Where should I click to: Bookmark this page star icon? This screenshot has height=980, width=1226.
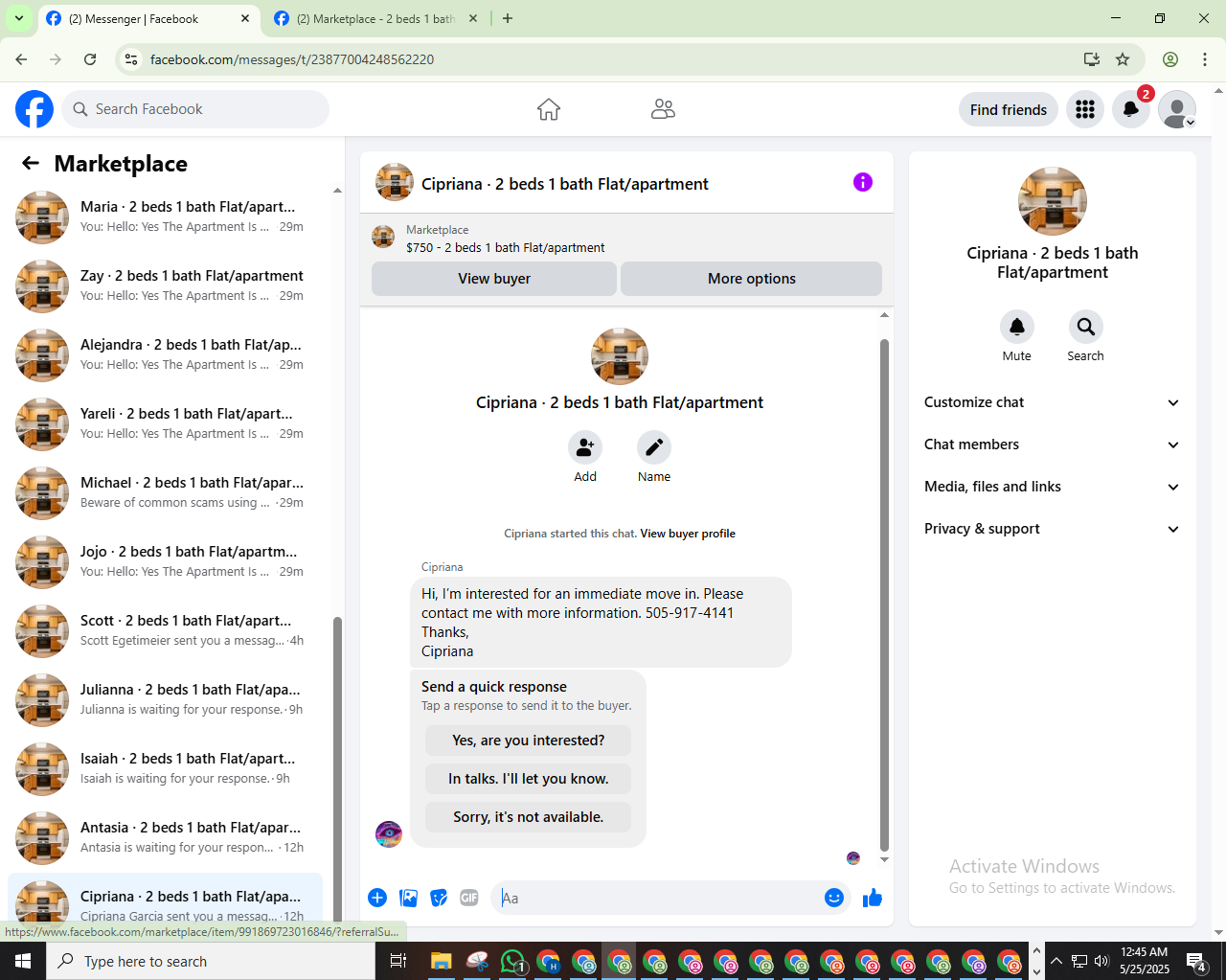[x=1123, y=59]
